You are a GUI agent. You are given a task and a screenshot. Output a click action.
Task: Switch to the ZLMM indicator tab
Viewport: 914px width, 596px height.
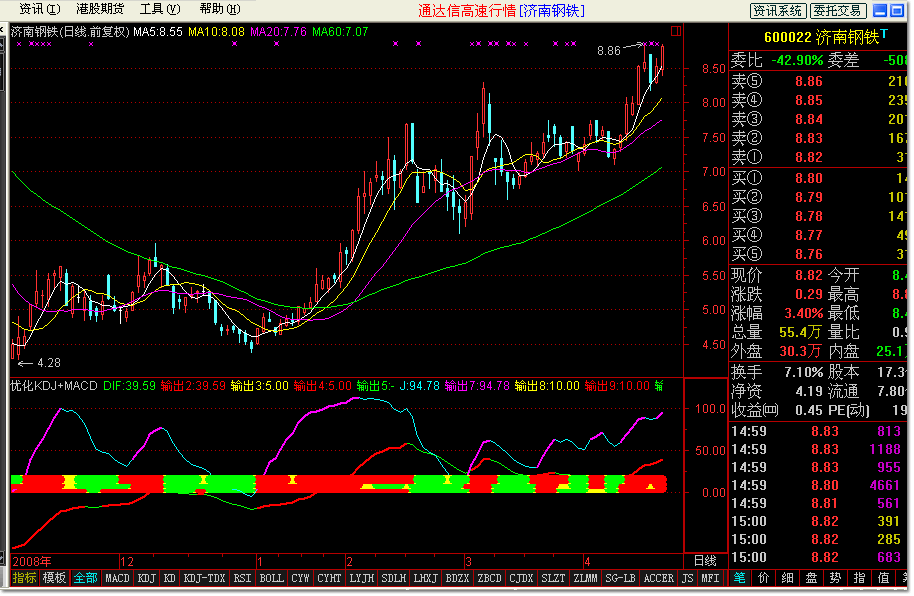[x=586, y=578]
